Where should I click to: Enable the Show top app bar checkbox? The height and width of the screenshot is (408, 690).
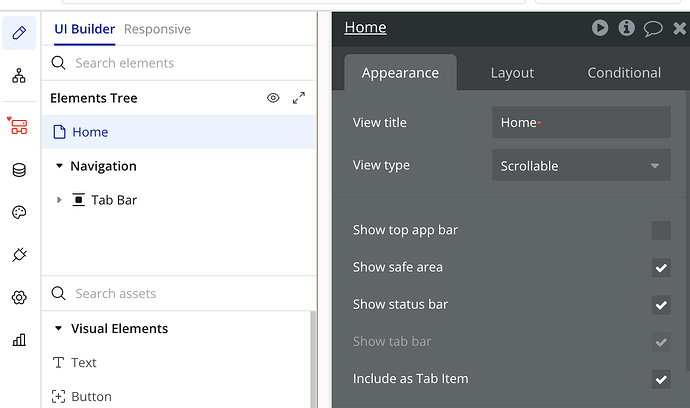661,230
